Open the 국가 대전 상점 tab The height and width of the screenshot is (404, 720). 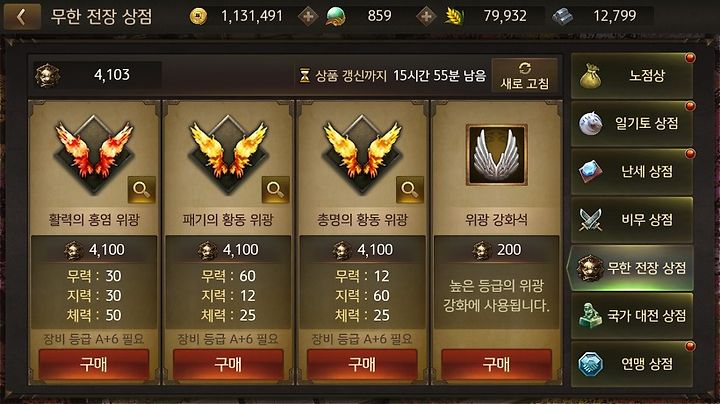click(632, 316)
